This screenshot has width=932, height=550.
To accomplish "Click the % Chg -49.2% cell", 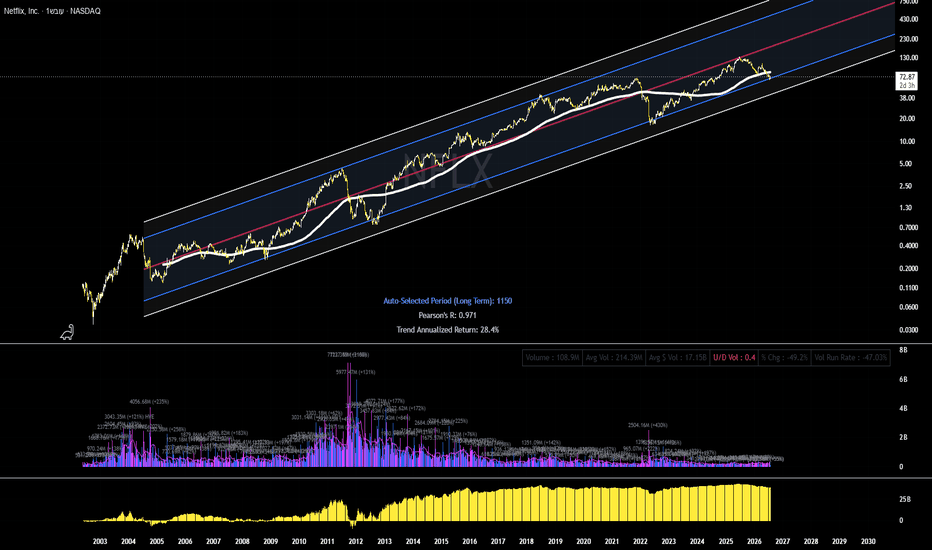I will 785,357.
